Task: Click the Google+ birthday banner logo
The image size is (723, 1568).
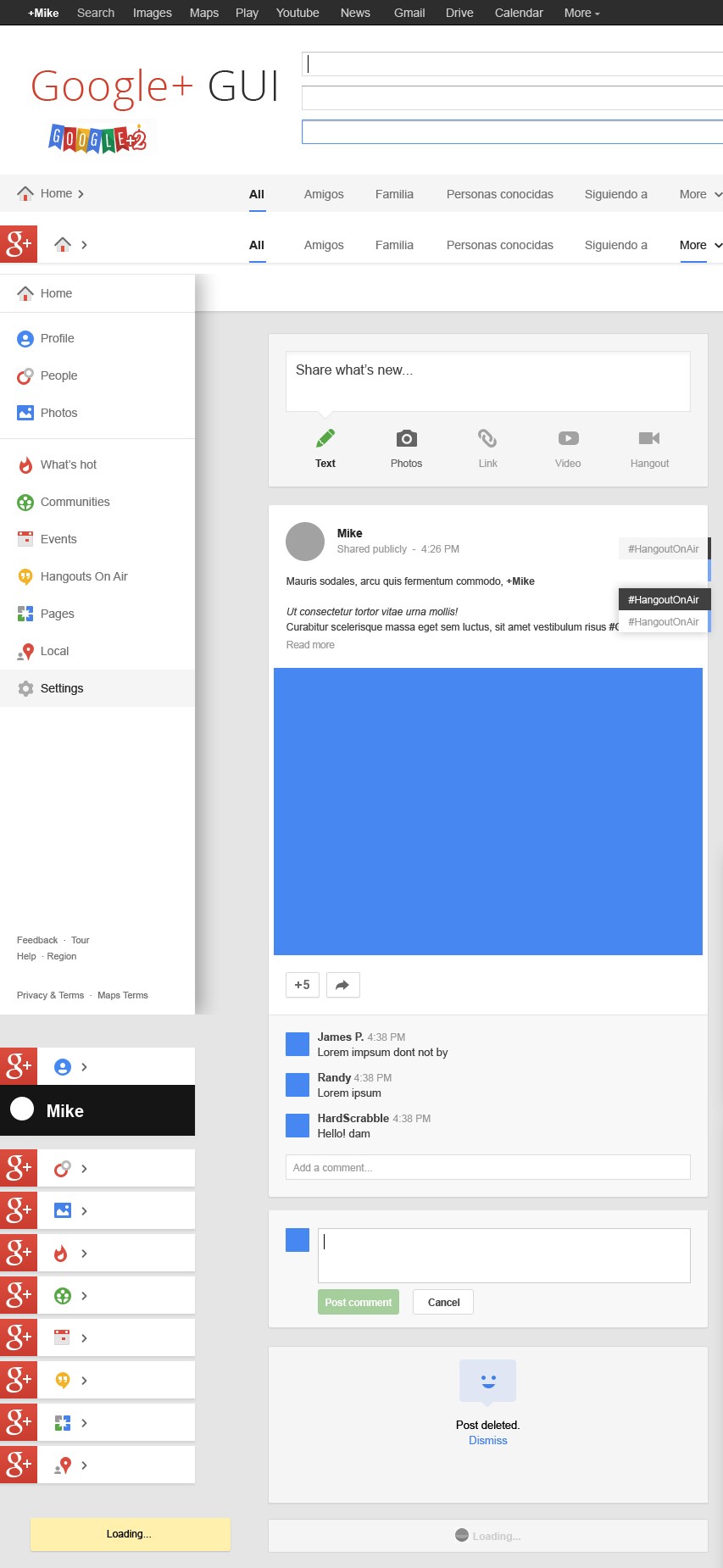Action: pyautogui.click(x=97, y=137)
